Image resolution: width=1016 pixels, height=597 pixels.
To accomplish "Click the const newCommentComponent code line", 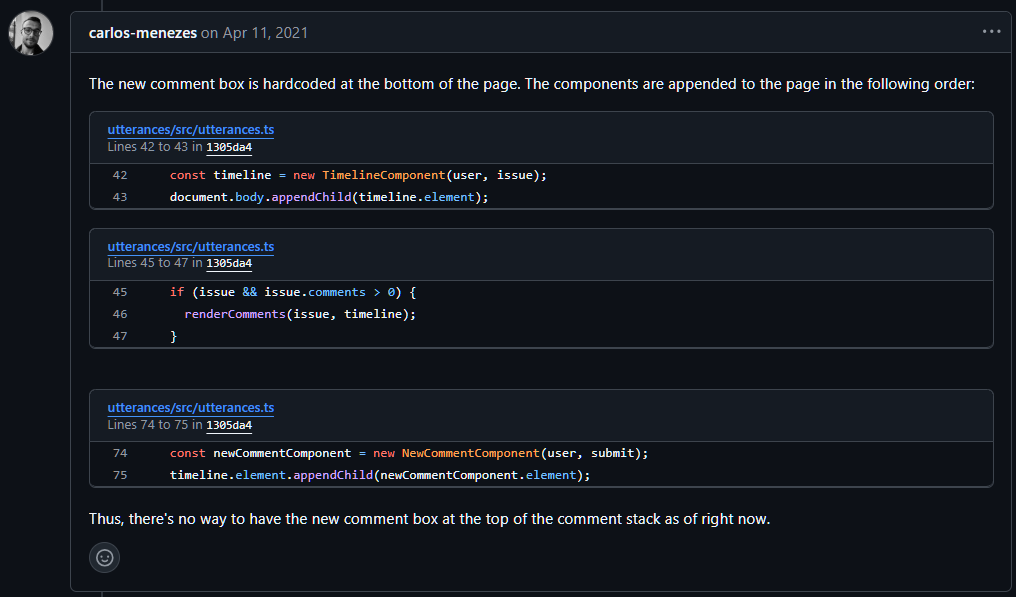I will 409,453.
